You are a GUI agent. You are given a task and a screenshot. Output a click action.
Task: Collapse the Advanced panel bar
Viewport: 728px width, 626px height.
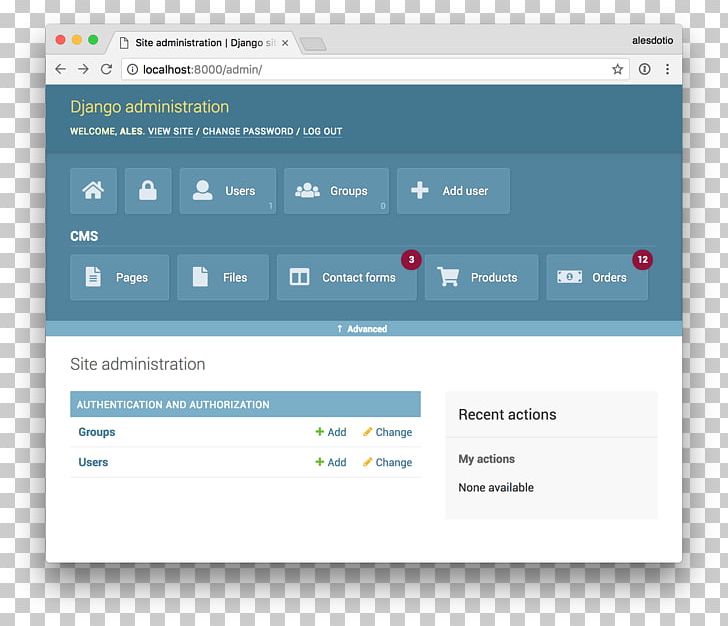(x=364, y=329)
